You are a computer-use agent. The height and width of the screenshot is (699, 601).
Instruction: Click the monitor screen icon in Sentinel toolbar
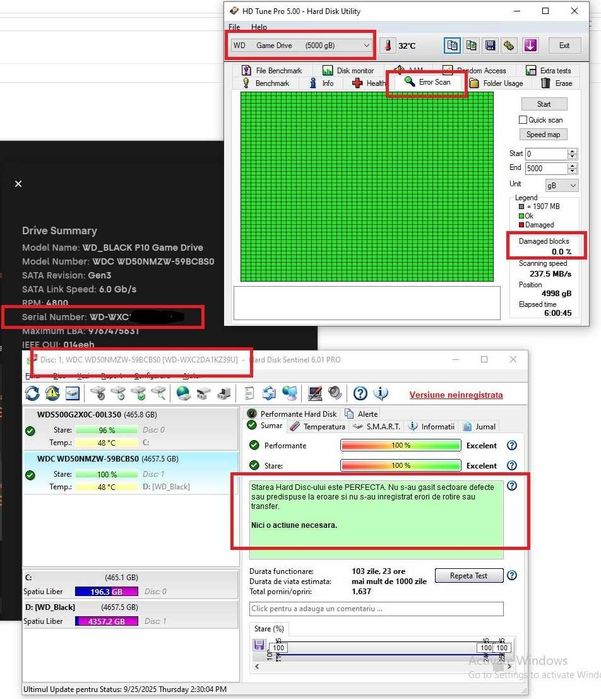point(315,393)
